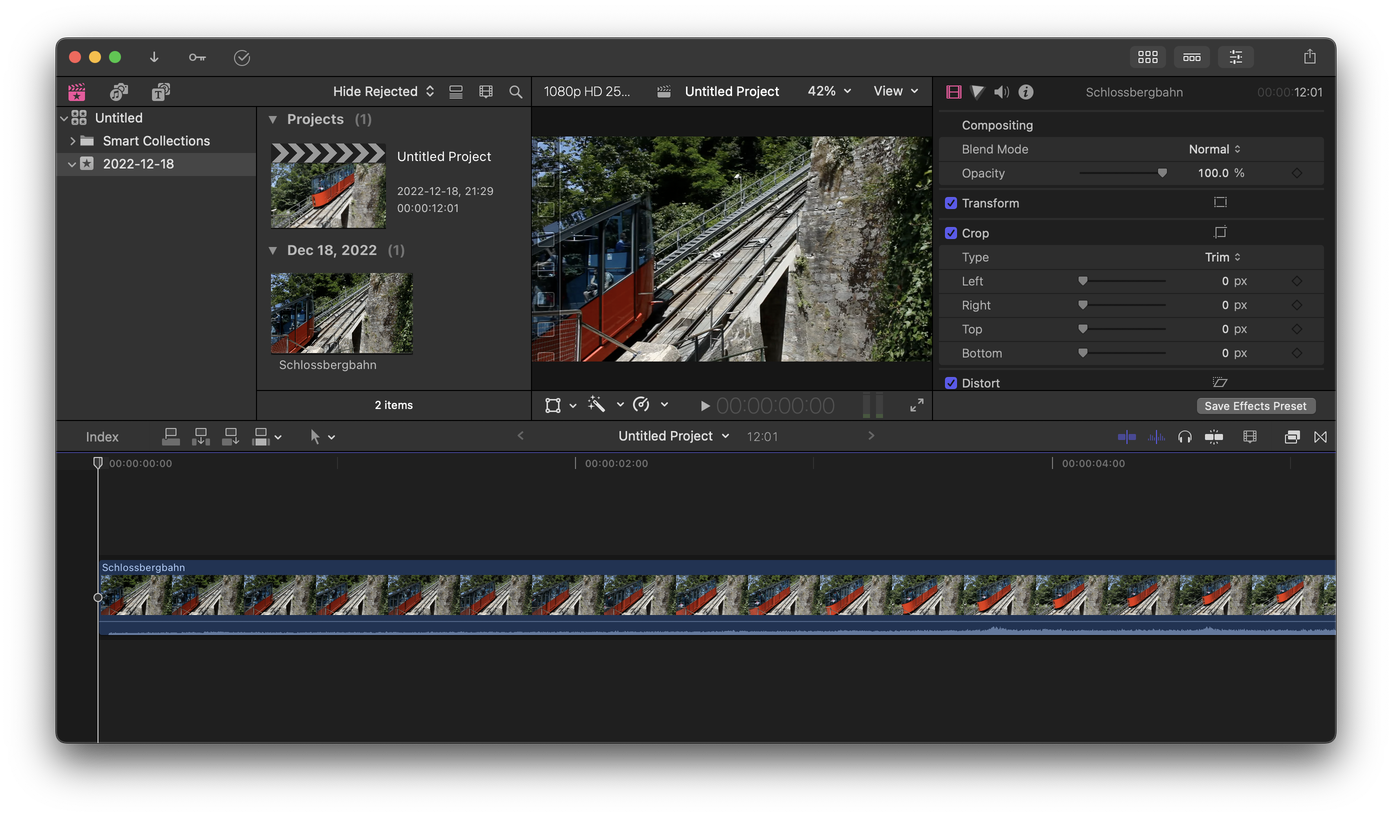This screenshot has width=1392, height=817.
Task: Open the Info inspector tab
Action: [x=1026, y=92]
